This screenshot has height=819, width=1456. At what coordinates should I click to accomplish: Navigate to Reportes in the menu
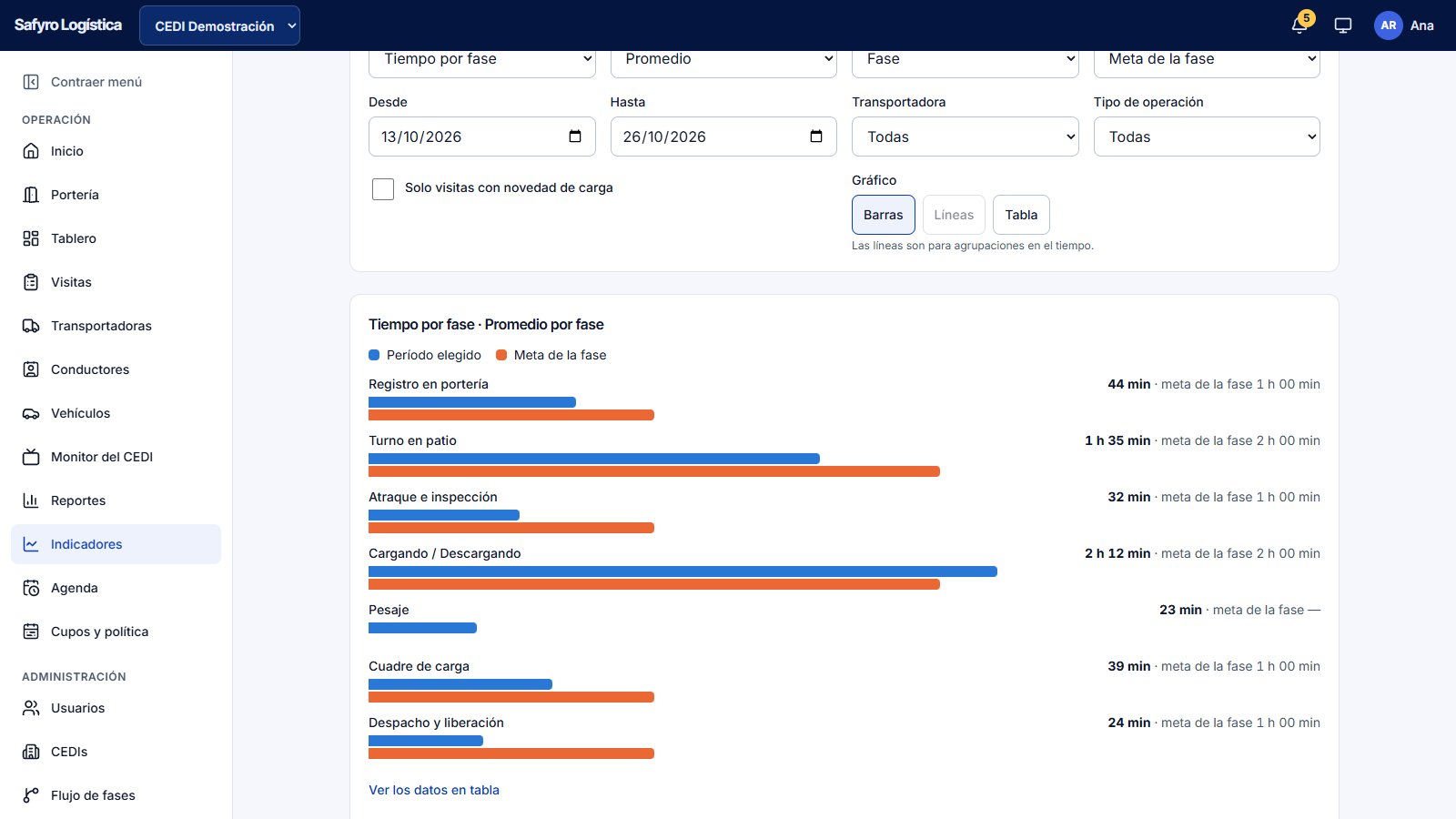pos(116,500)
